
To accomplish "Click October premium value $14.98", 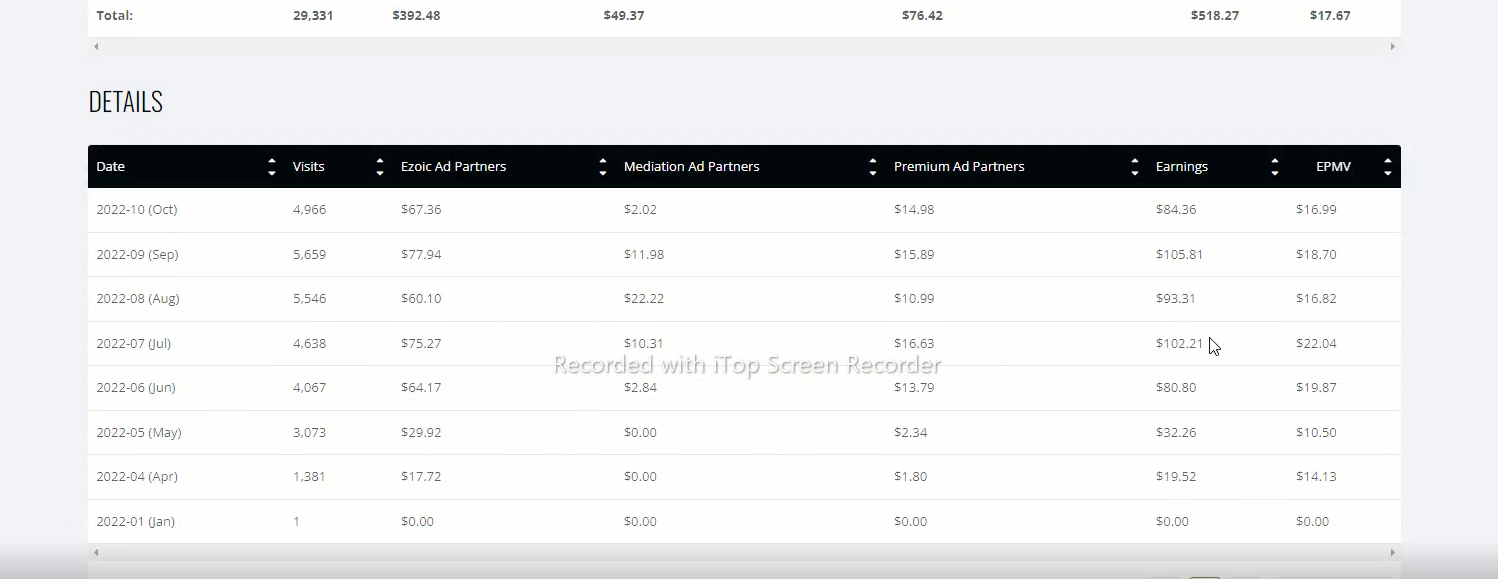I will click(x=914, y=210).
